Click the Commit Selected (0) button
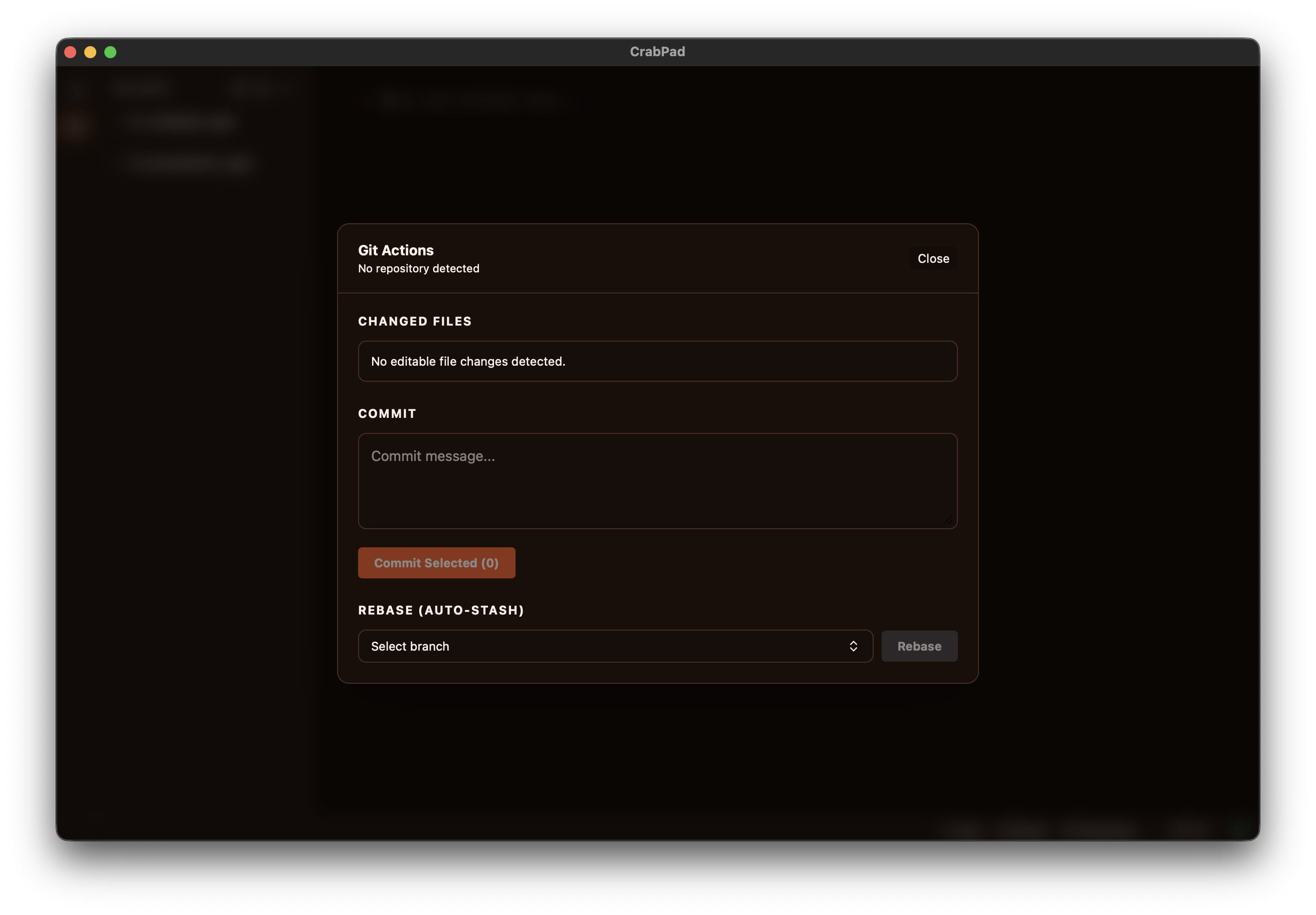 click(436, 562)
